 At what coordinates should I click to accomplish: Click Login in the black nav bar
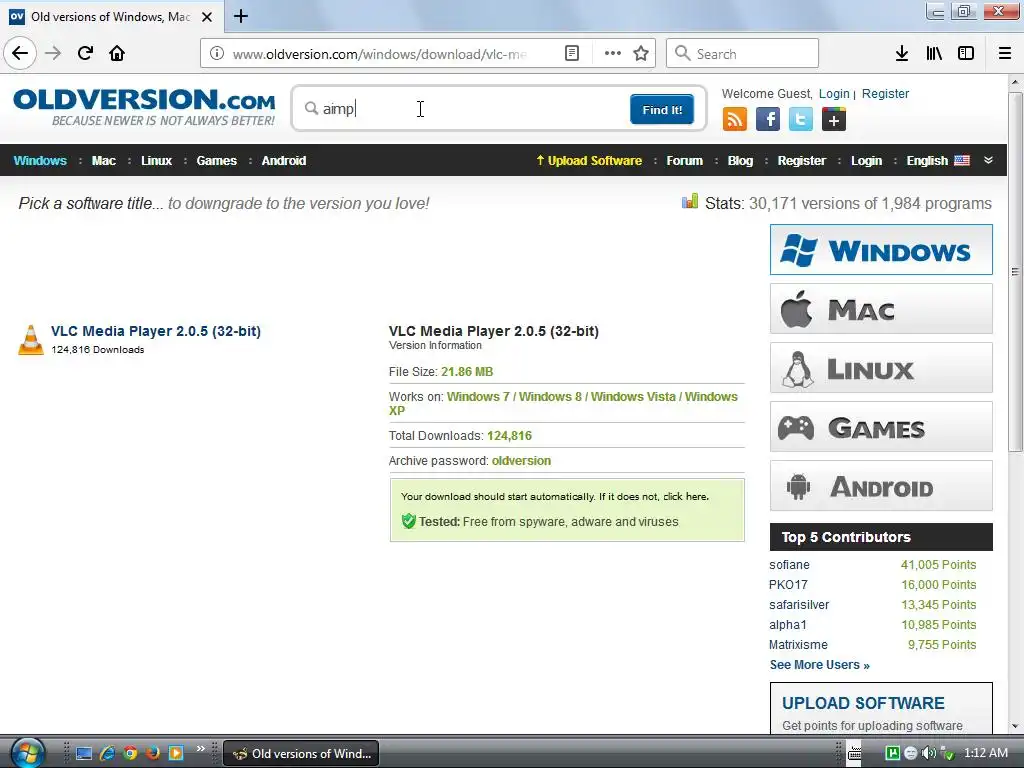pyautogui.click(x=866, y=161)
